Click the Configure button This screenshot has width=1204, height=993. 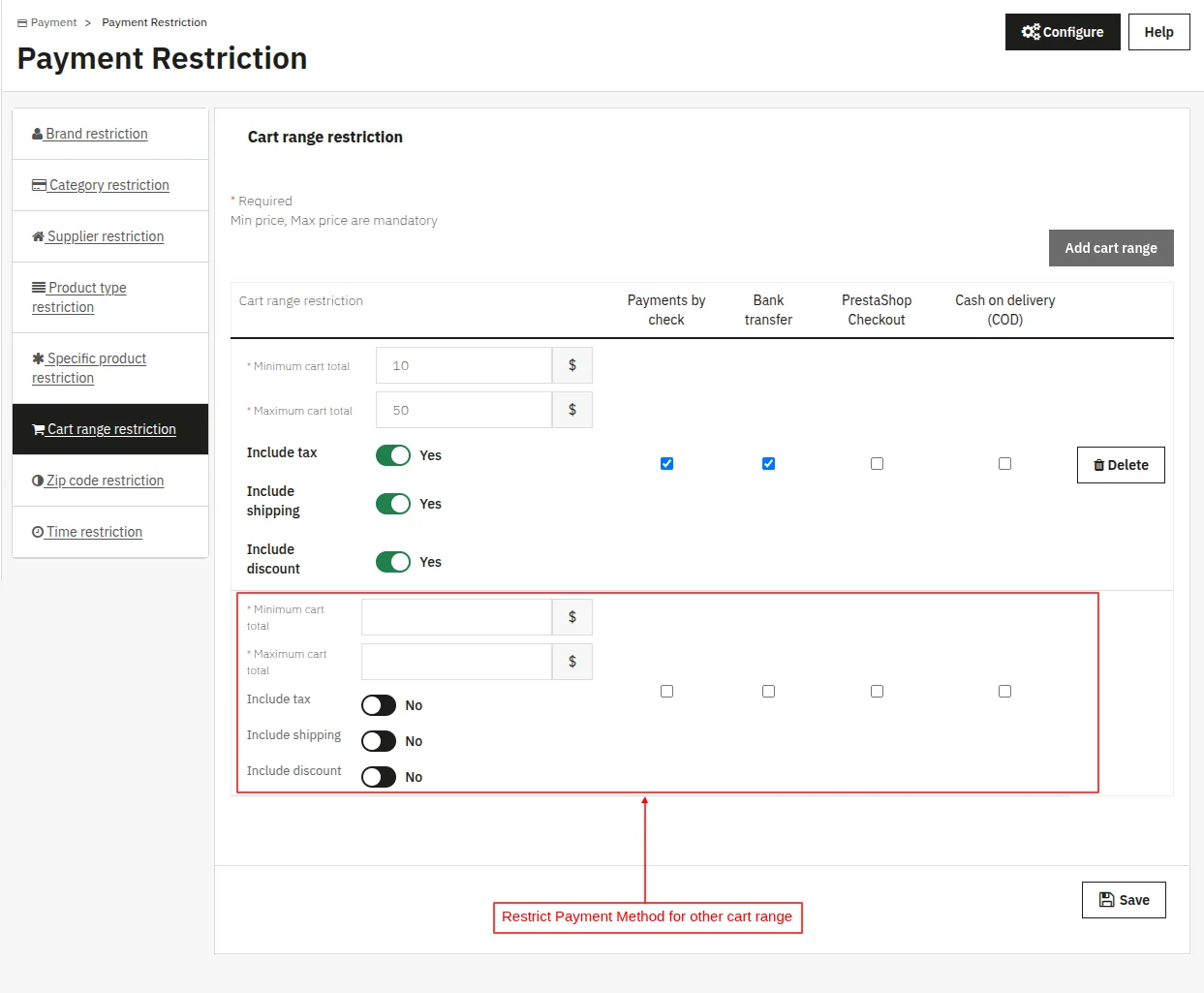coord(1063,32)
